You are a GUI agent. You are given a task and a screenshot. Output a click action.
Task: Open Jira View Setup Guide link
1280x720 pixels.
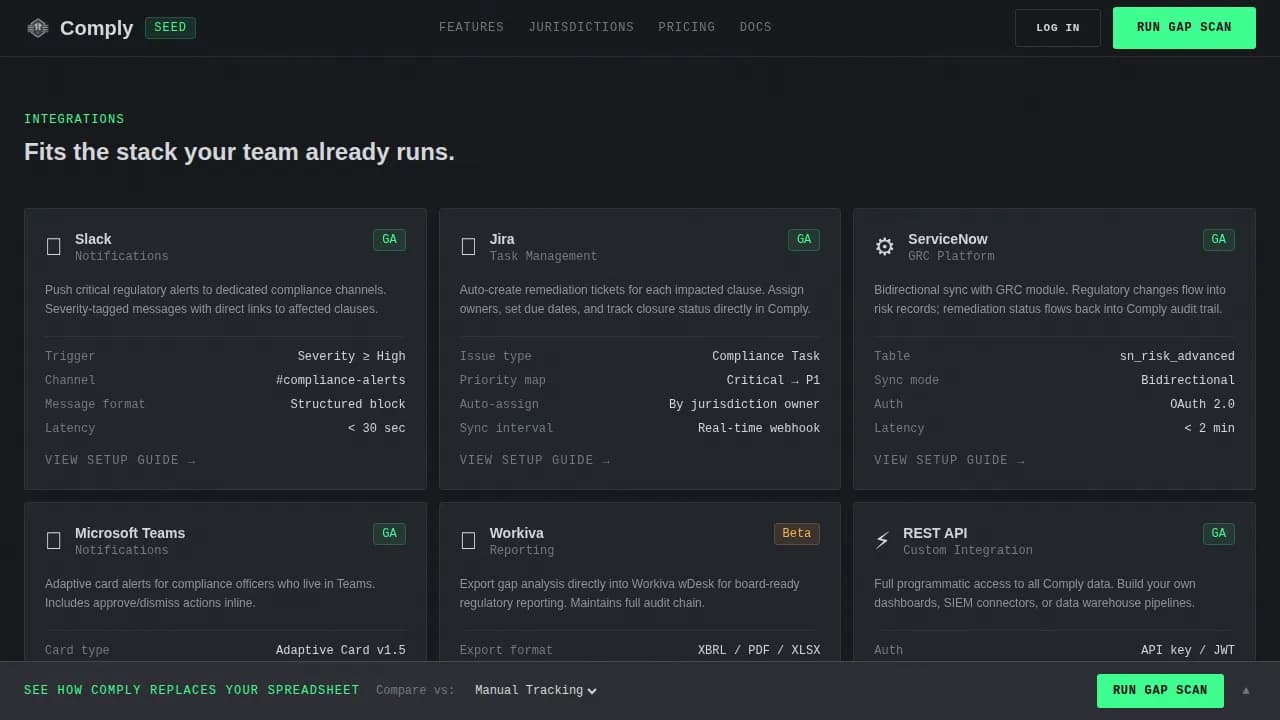point(535,460)
